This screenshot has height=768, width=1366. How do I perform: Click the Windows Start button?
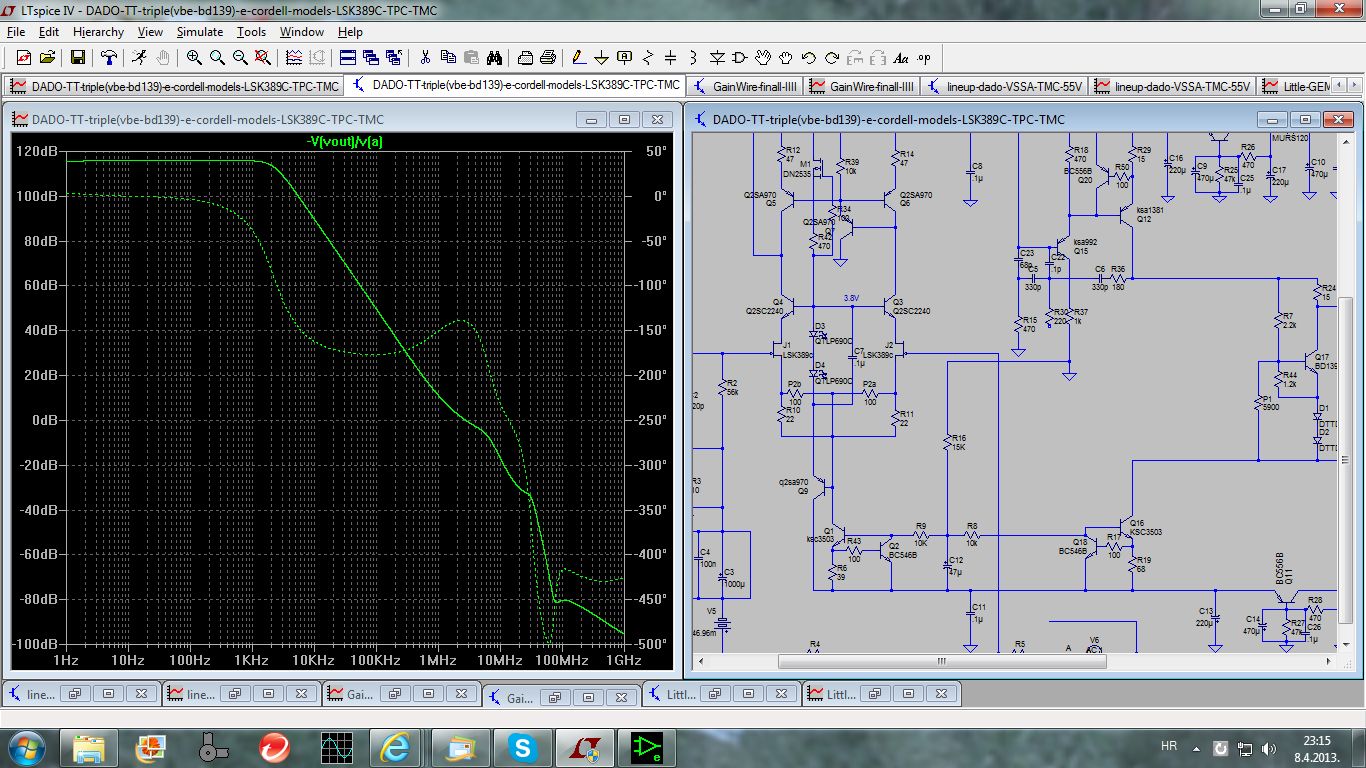click(x=25, y=747)
